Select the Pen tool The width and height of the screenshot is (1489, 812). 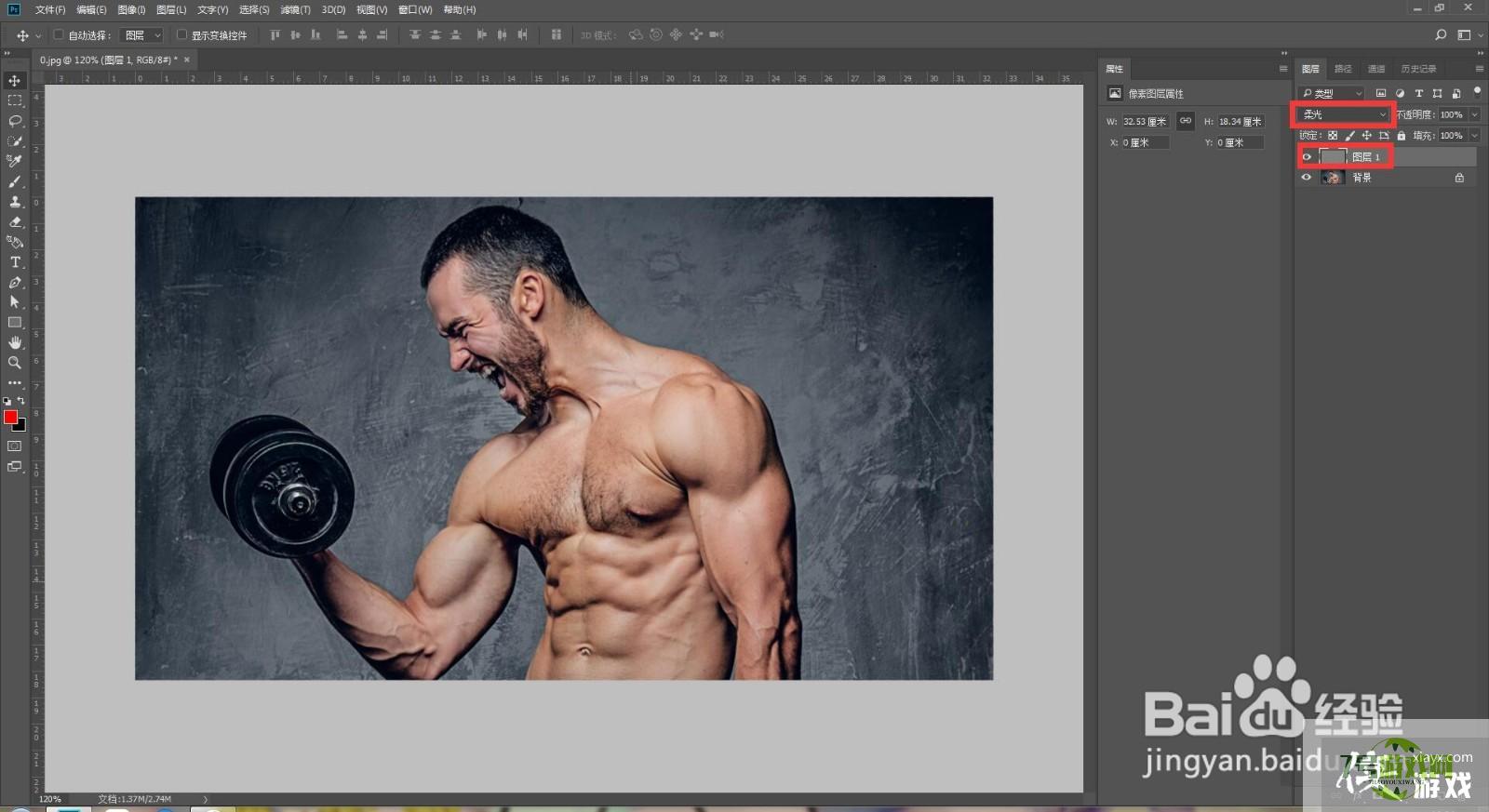[14, 282]
